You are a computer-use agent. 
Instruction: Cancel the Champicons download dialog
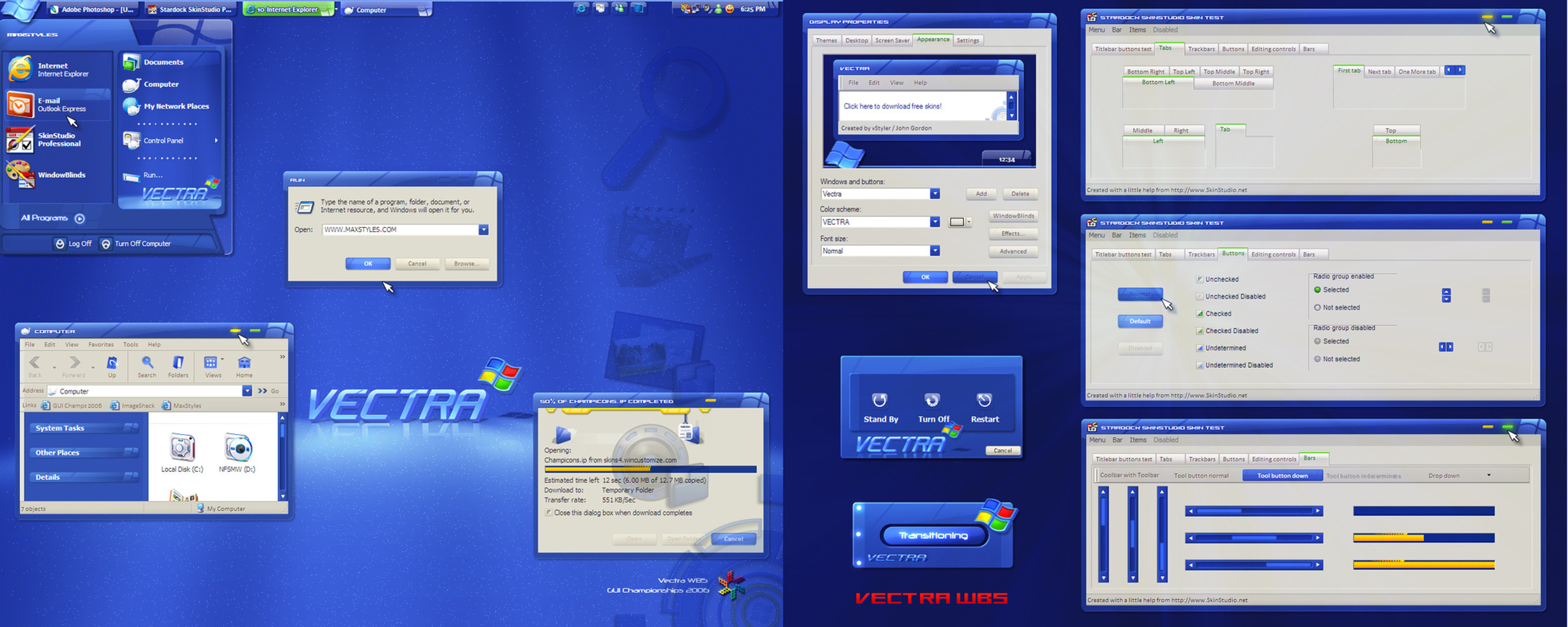[734, 539]
